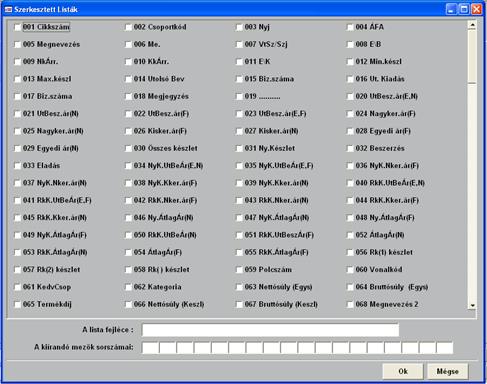The height and width of the screenshot is (384, 487).
Task: Tick 005 Megnevezés checkbox
Action: pos(17,44)
